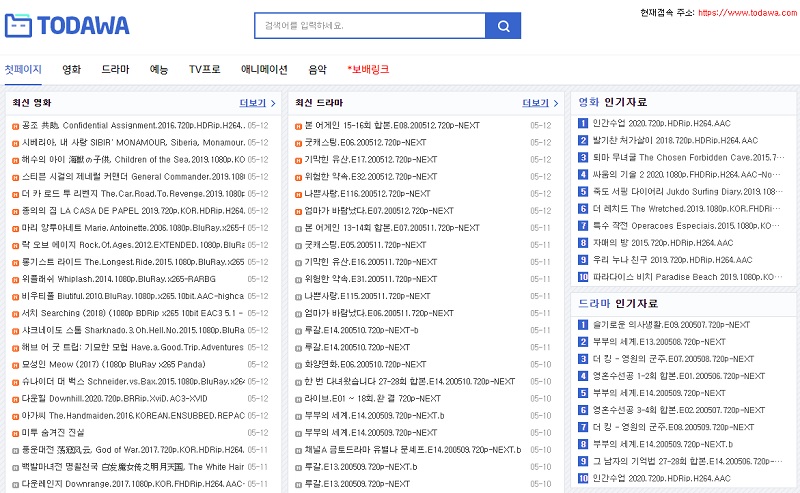This screenshot has height=493, width=800.
Task: Click 더보기 in the 최신 드라마 panel
Action: pyautogui.click(x=535, y=103)
